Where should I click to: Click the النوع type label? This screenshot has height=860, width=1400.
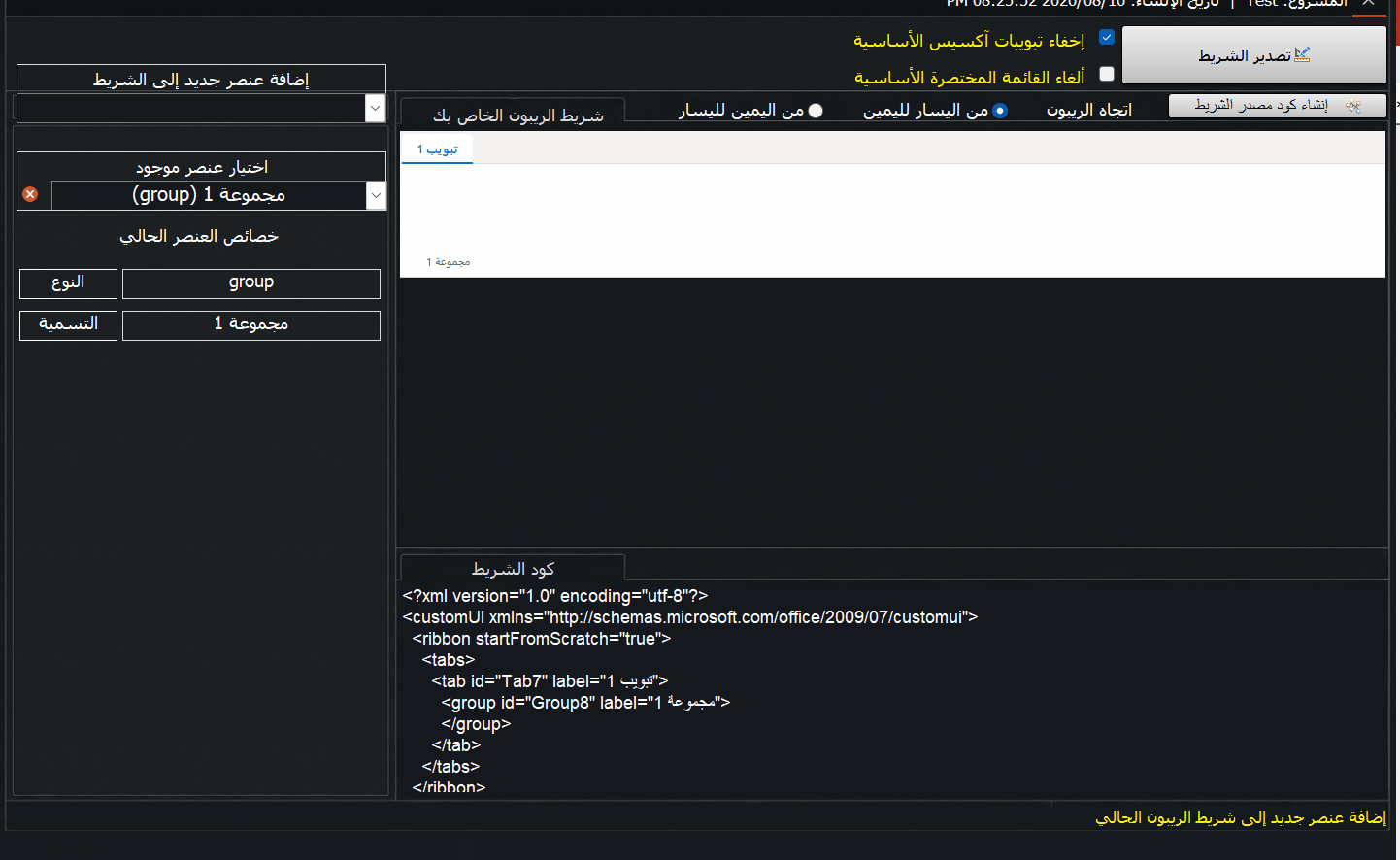tap(68, 282)
